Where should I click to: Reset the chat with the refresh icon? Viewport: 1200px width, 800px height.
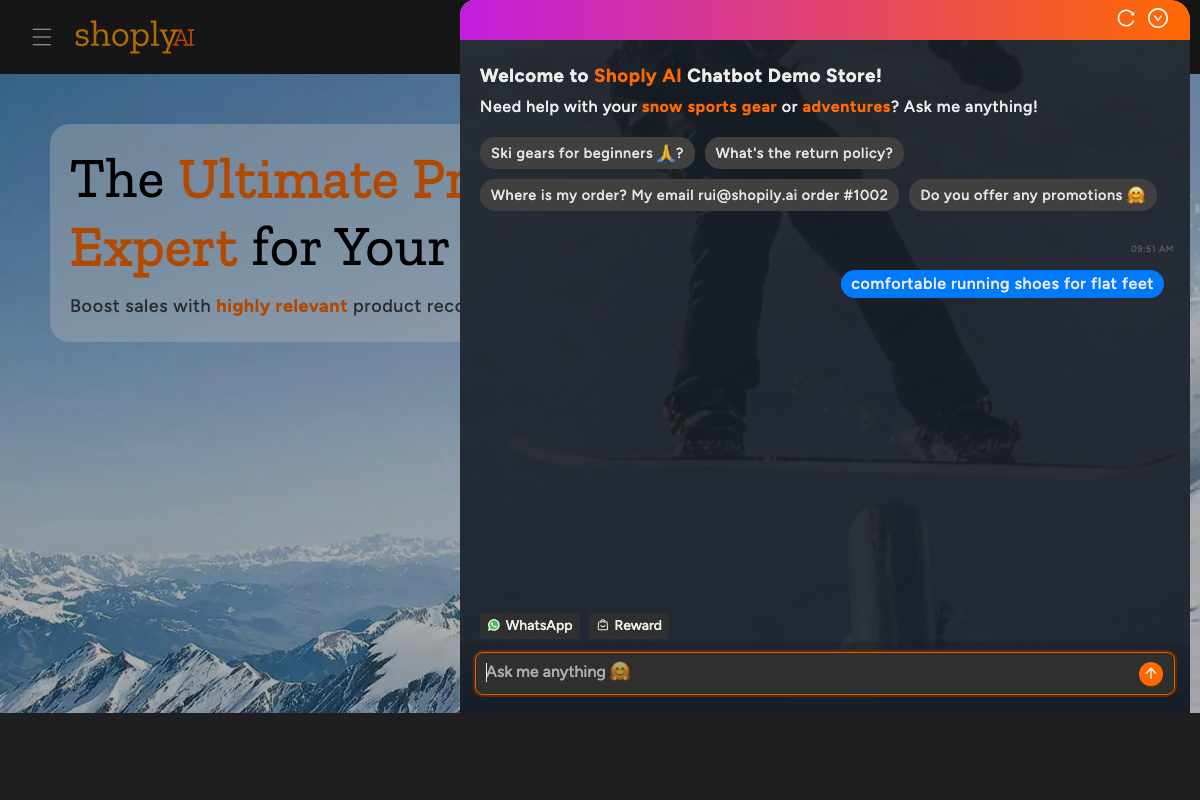tap(1126, 18)
